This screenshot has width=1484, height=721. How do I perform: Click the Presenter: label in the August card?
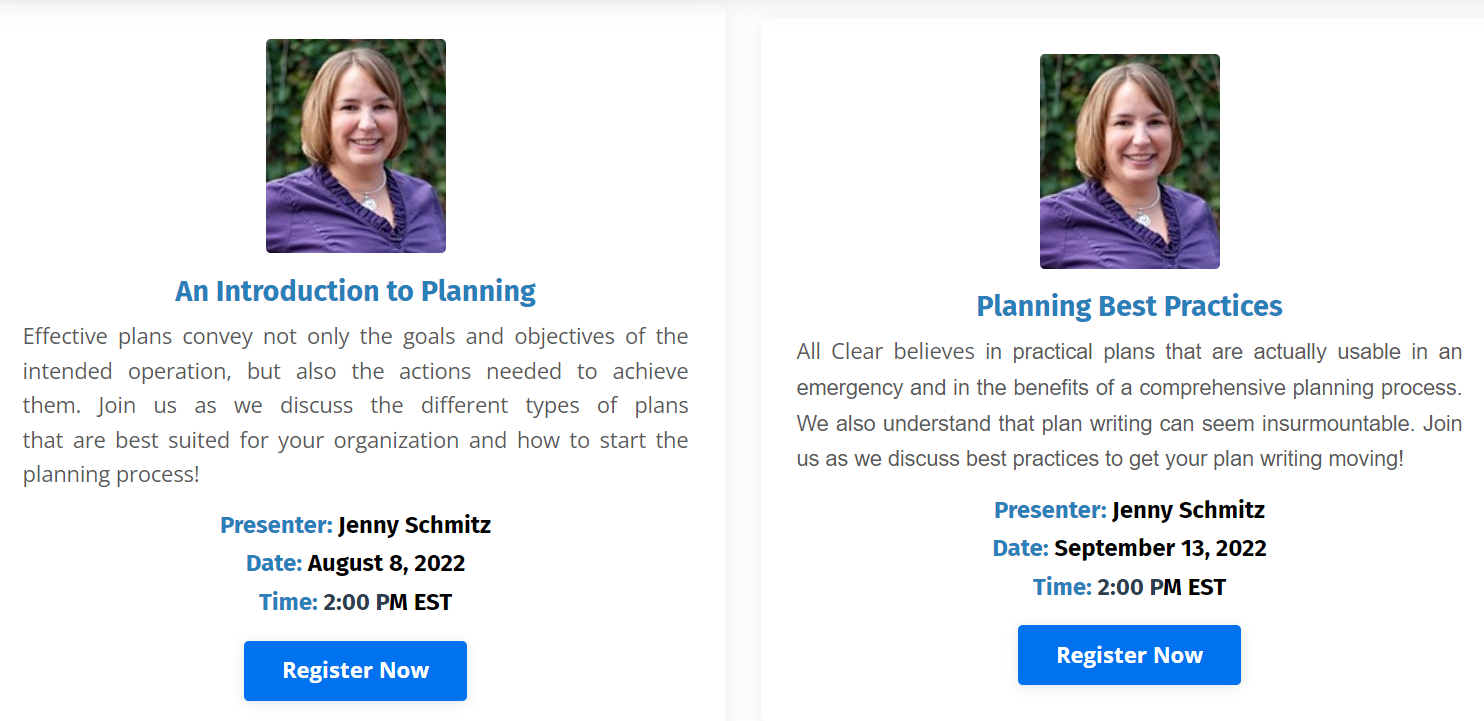click(x=276, y=525)
